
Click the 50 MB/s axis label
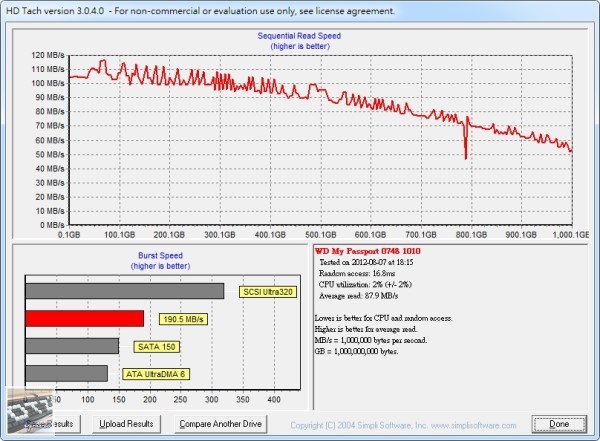[50, 155]
